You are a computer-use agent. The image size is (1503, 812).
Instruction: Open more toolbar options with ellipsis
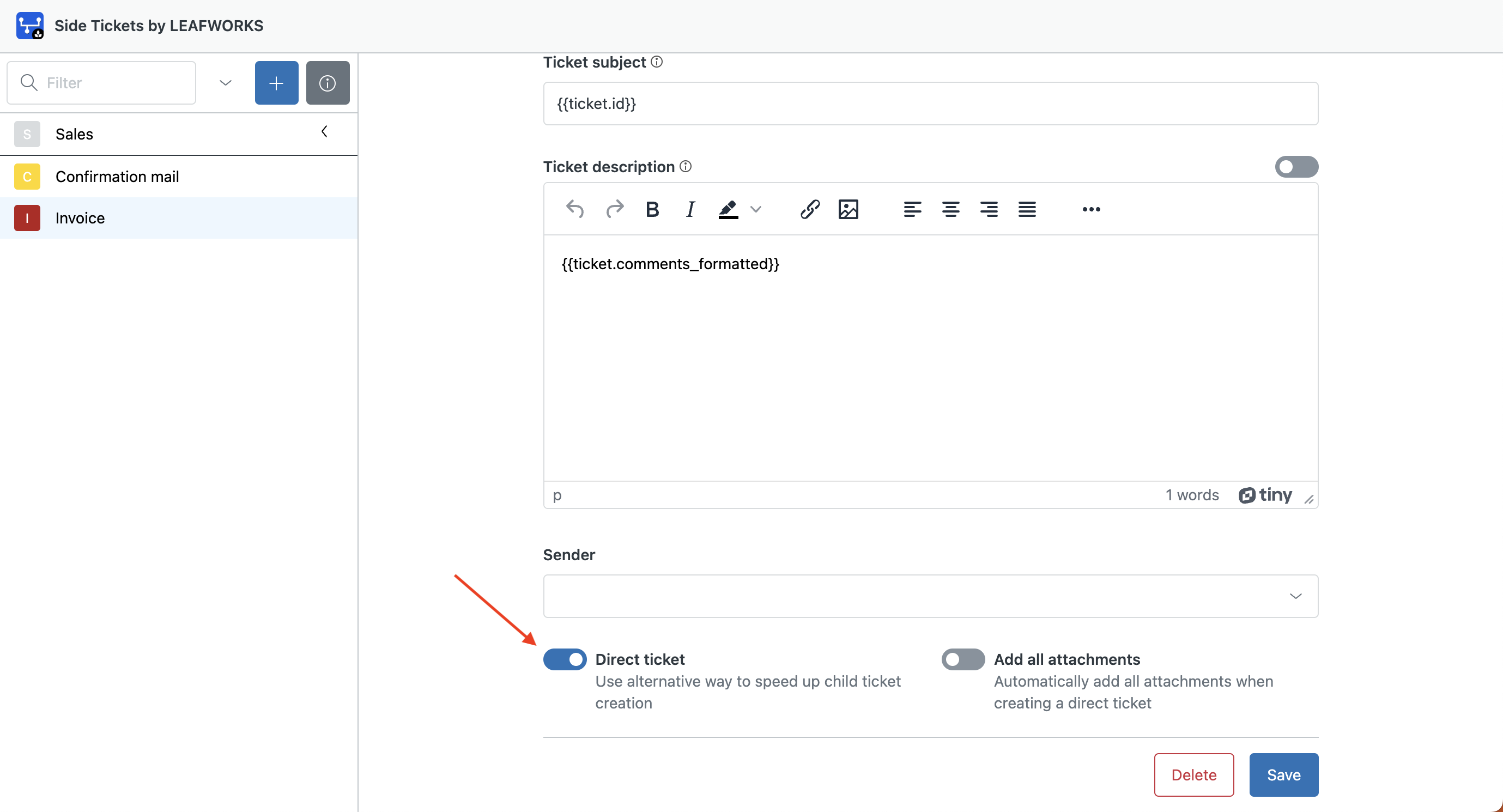(1091, 209)
